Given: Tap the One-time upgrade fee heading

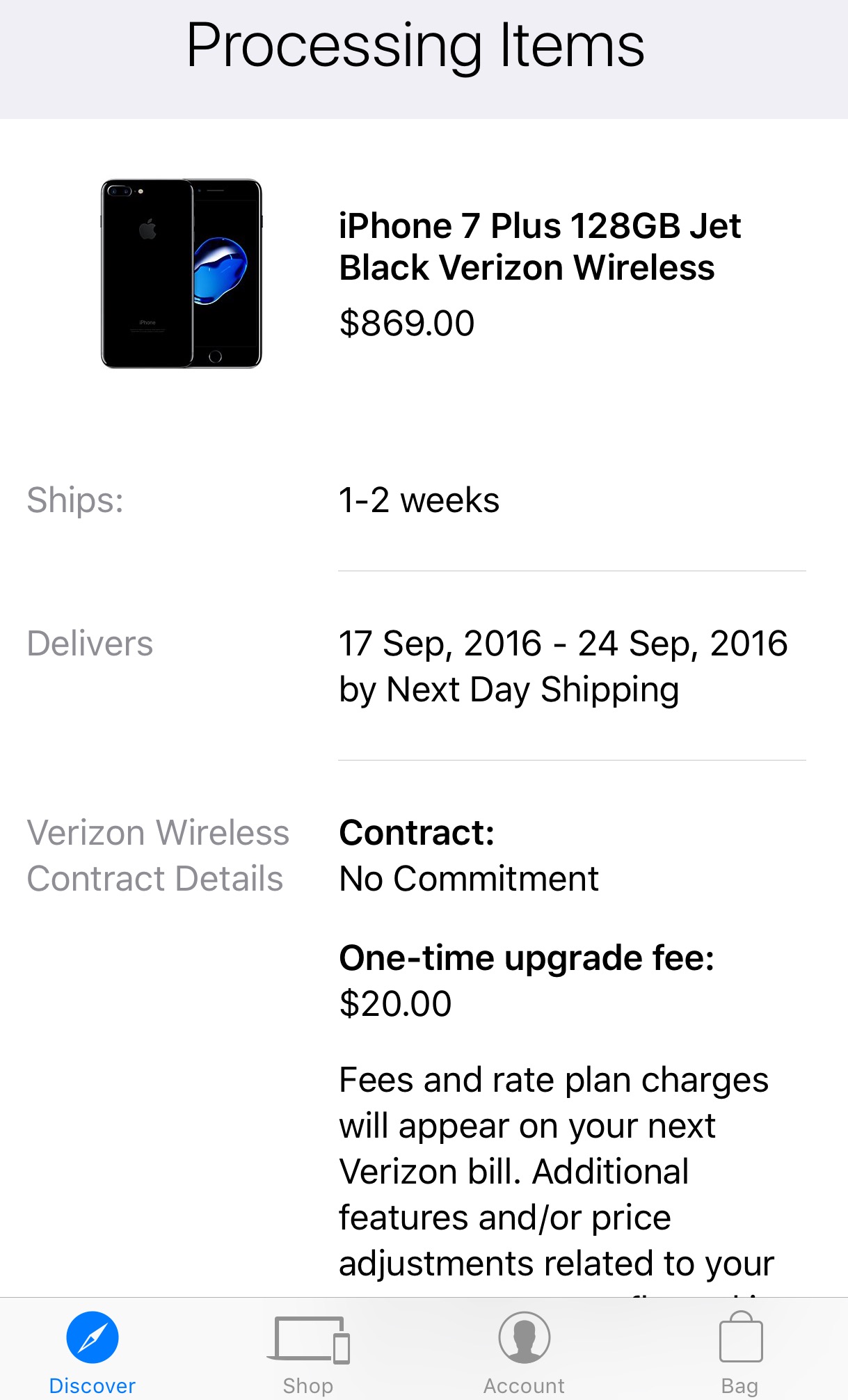Looking at the screenshot, I should click(527, 957).
